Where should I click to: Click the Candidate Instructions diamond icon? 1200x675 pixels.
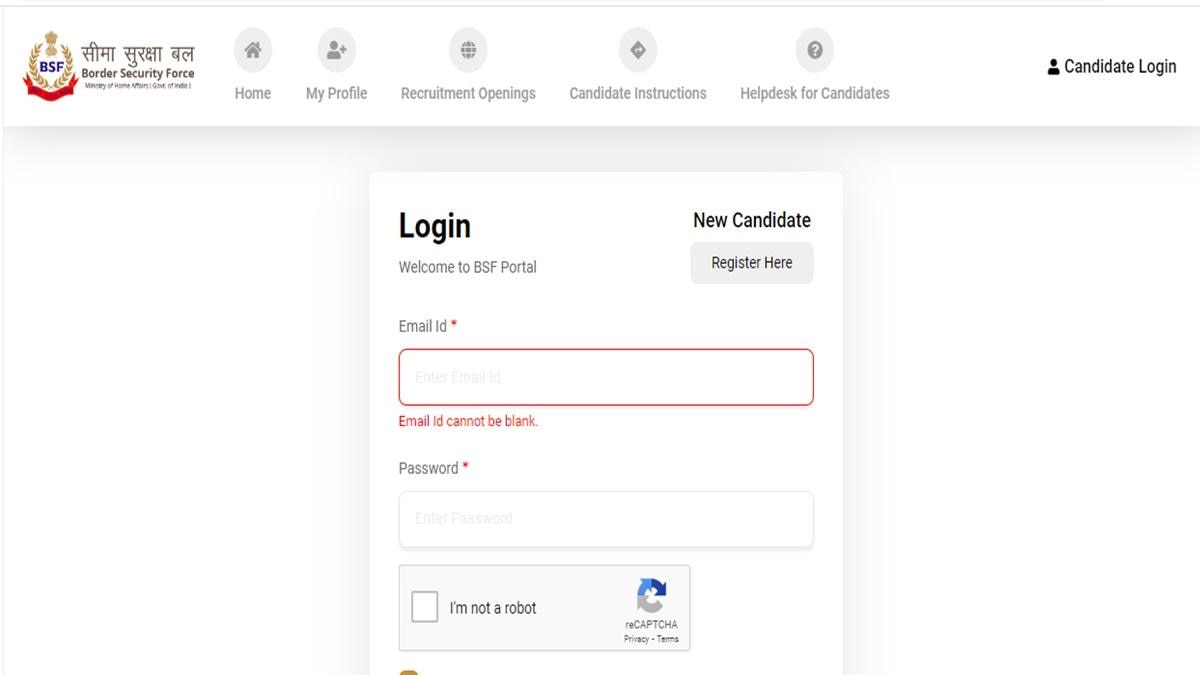pyautogui.click(x=637, y=48)
